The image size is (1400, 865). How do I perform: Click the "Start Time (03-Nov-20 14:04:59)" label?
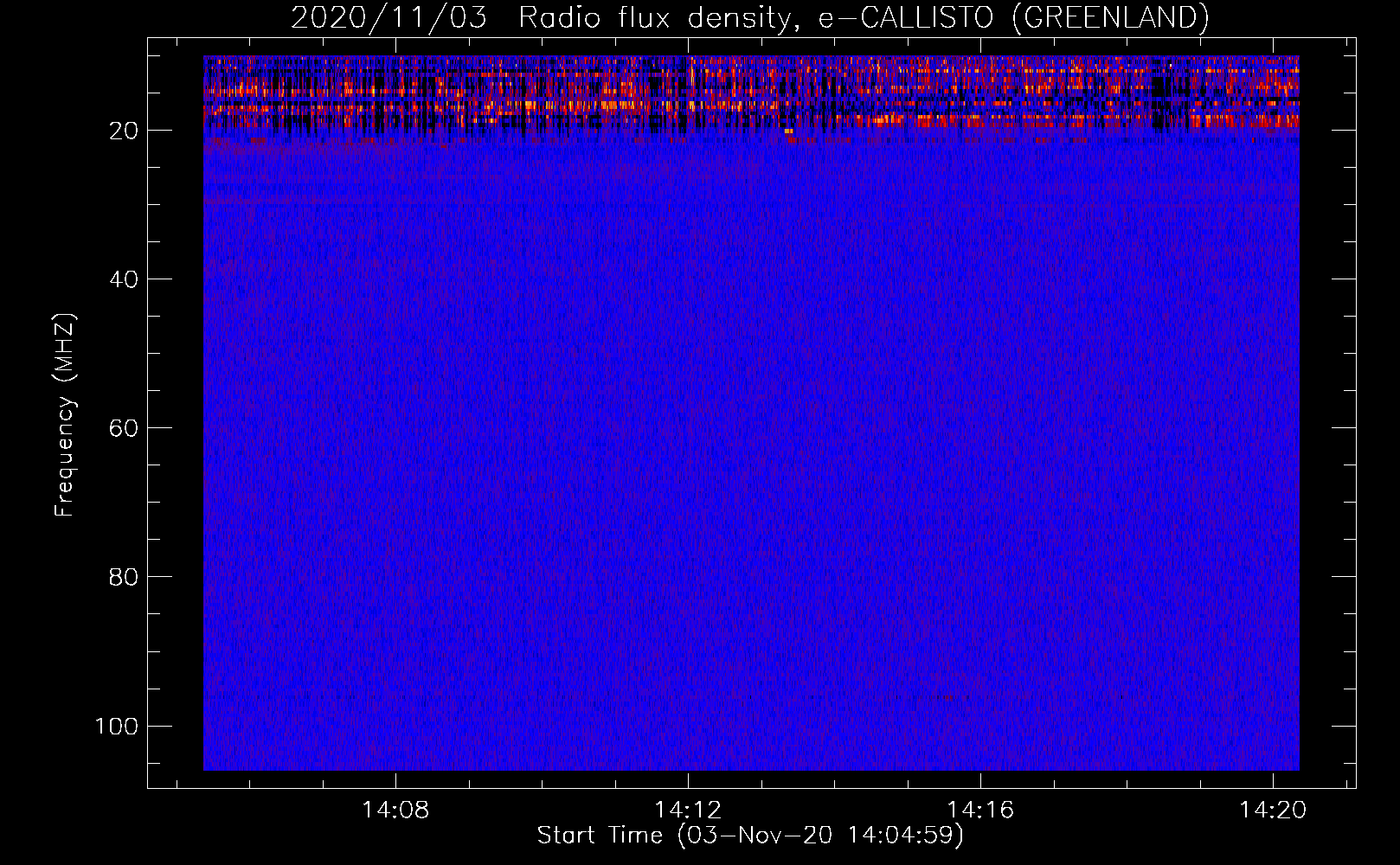[x=750, y=836]
